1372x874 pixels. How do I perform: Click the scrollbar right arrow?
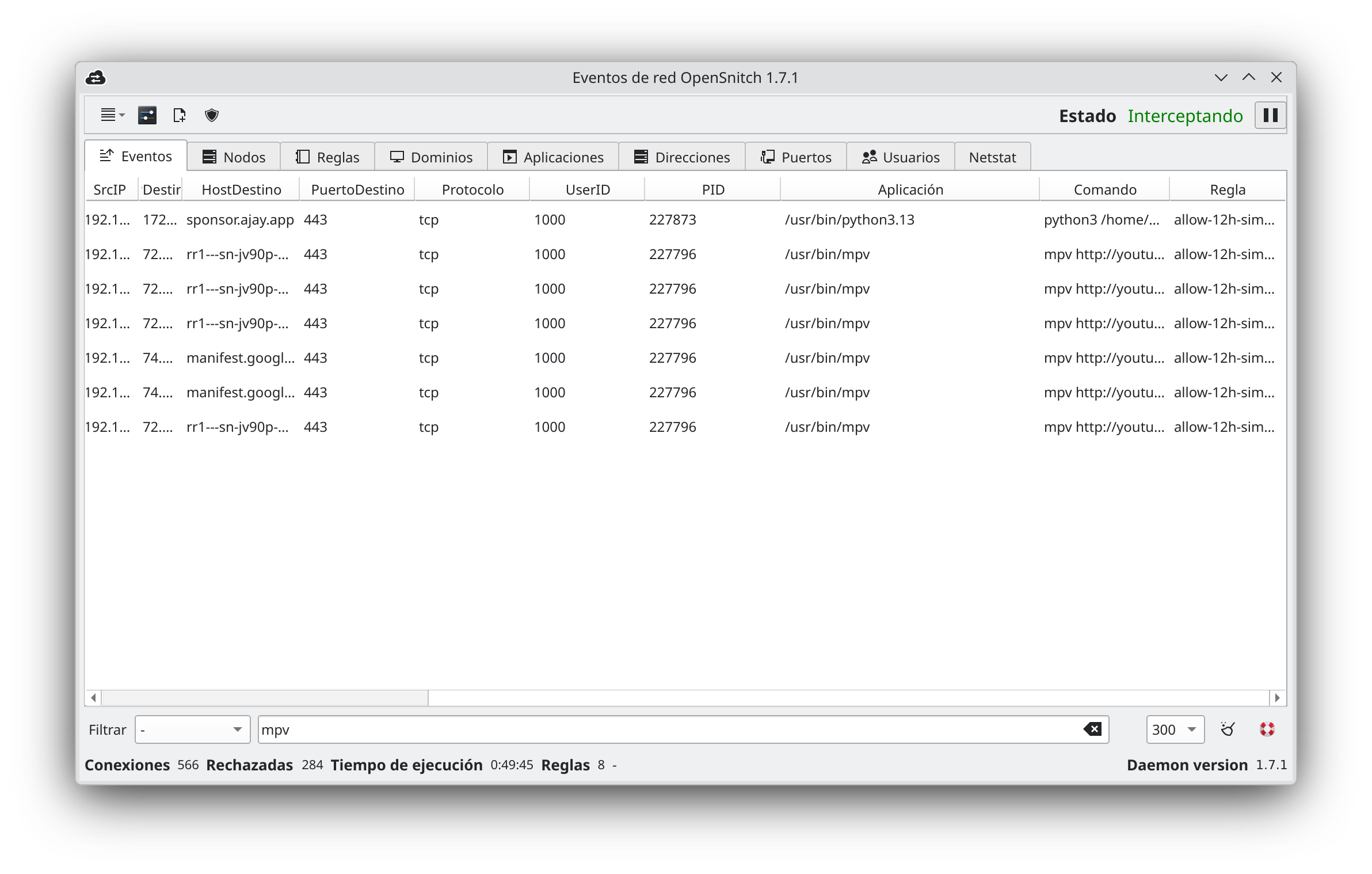point(1277,698)
